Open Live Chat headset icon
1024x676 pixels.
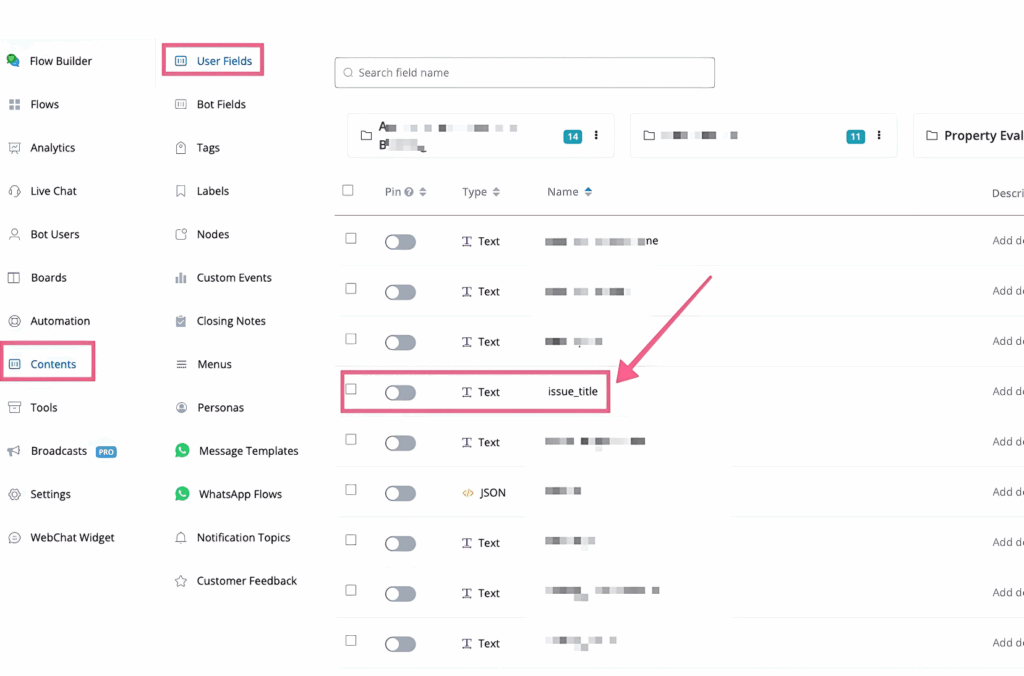coord(14,191)
